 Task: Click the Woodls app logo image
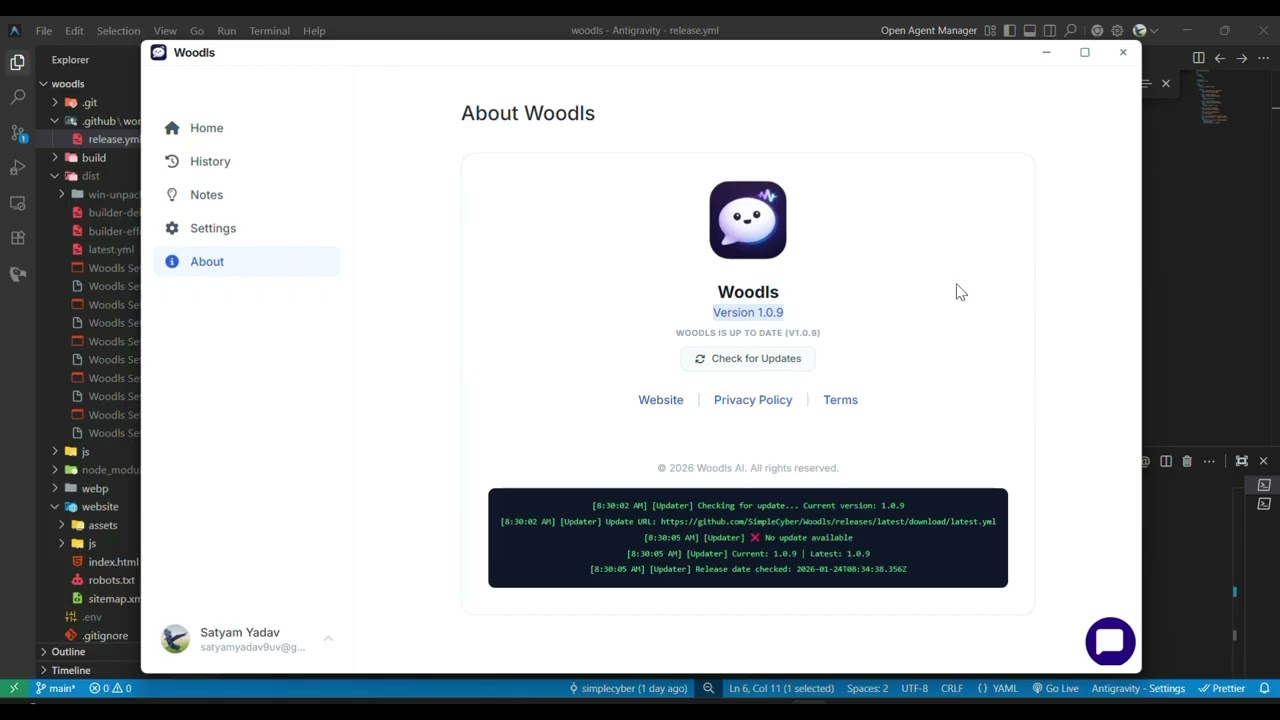click(x=748, y=220)
